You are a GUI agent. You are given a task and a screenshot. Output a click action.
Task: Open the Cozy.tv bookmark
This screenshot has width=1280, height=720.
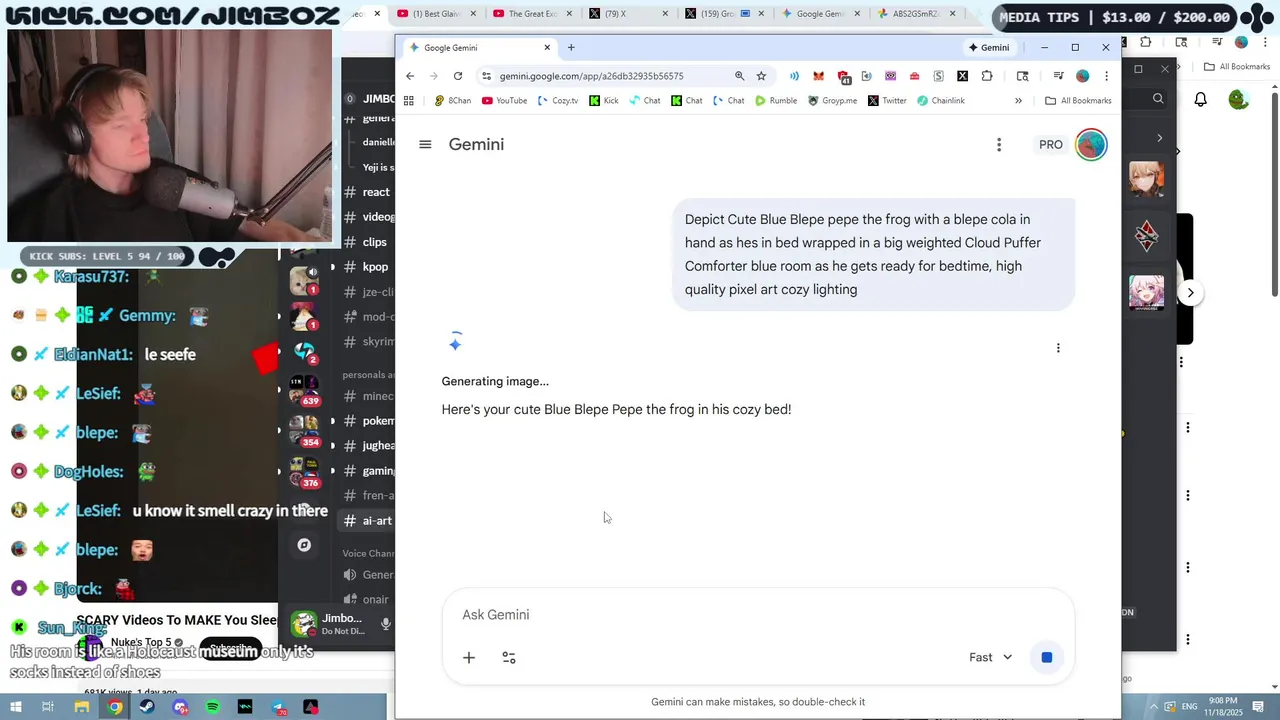[558, 101]
